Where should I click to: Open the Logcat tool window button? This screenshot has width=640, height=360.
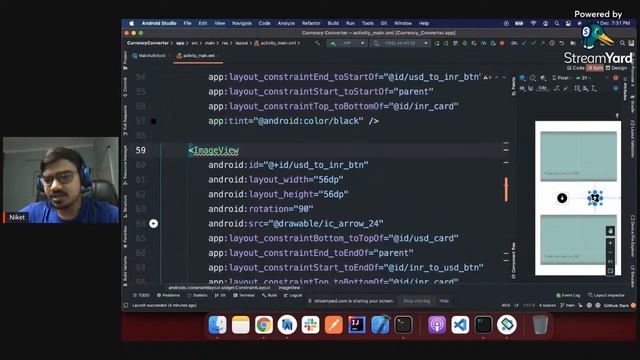click(x=293, y=295)
